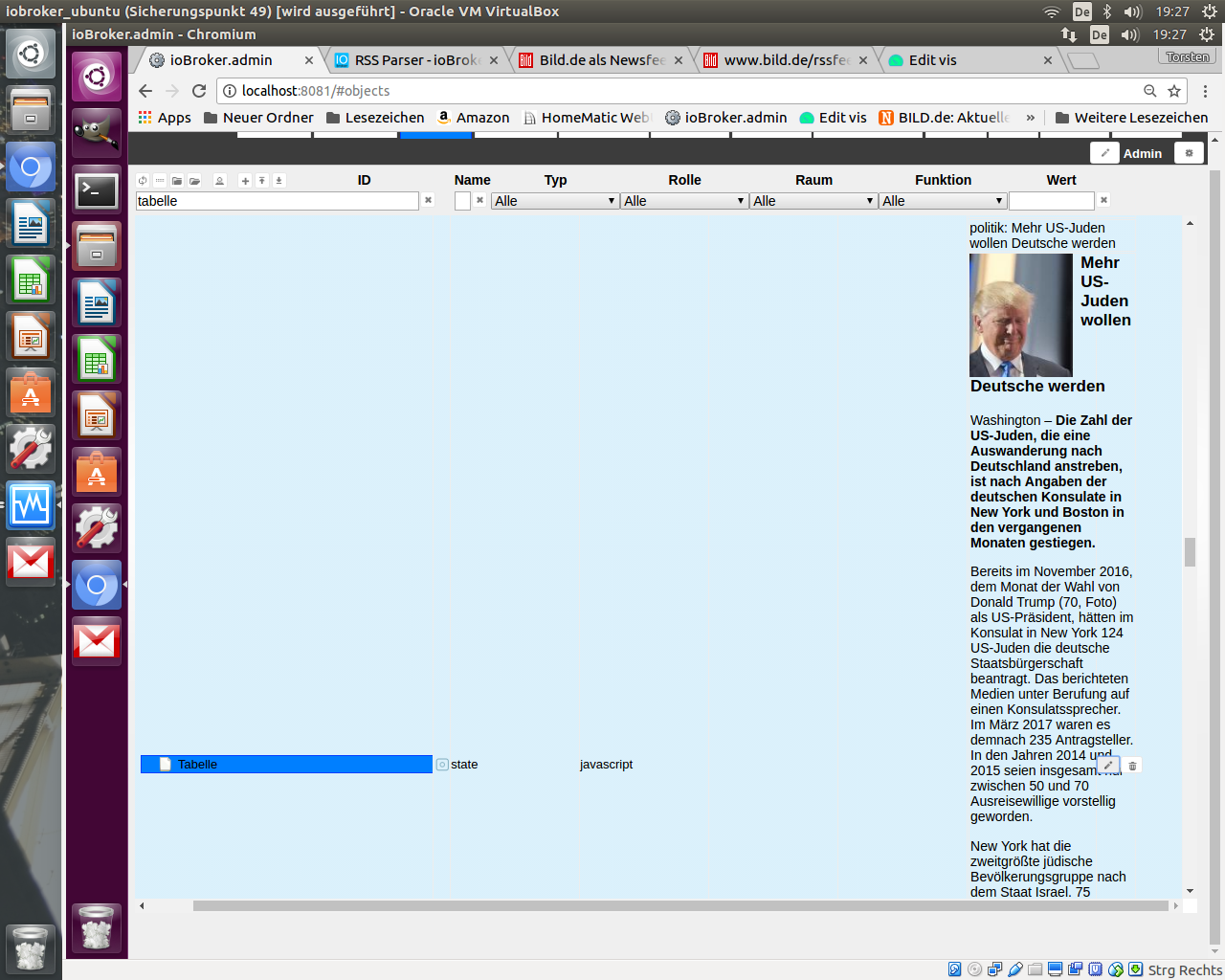The image size is (1225, 980).
Task: Open the Chromium three-dot menu
Action: 1205,91
